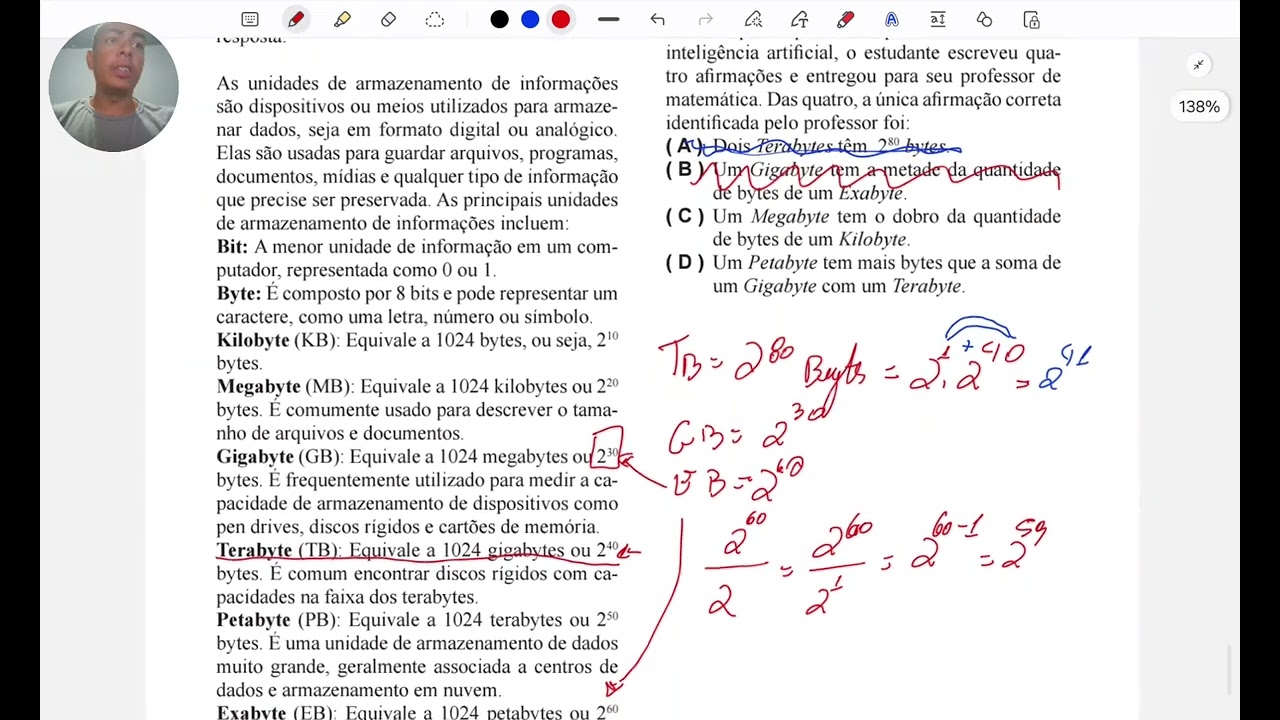Viewport: 1280px width, 720px height.
Task: Redo the undone stroke
Action: click(705, 19)
